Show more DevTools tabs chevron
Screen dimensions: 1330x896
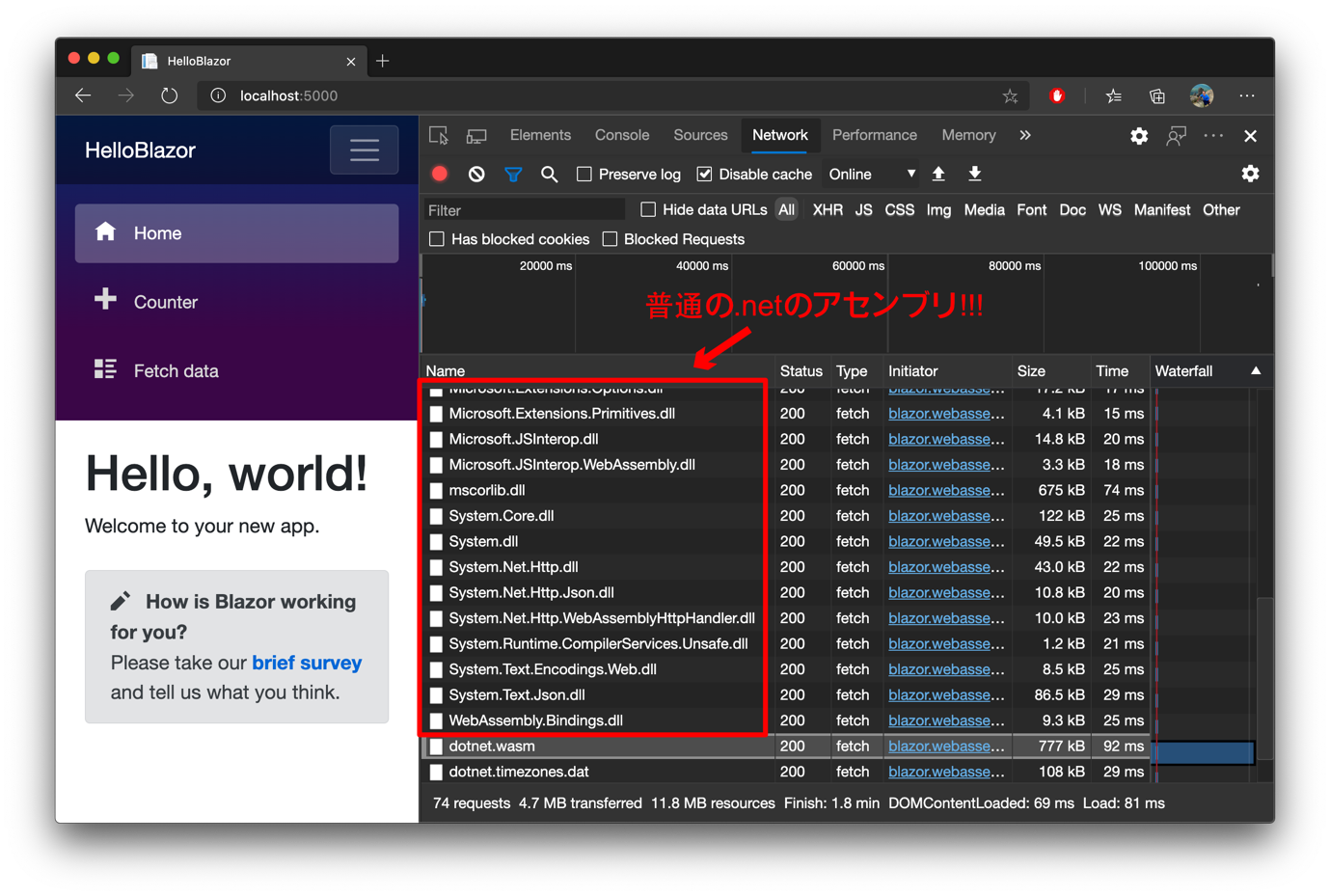tap(1025, 136)
